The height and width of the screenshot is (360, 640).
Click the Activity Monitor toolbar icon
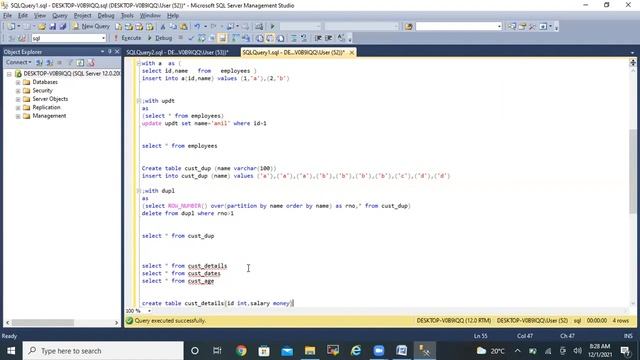(x=259, y=27)
